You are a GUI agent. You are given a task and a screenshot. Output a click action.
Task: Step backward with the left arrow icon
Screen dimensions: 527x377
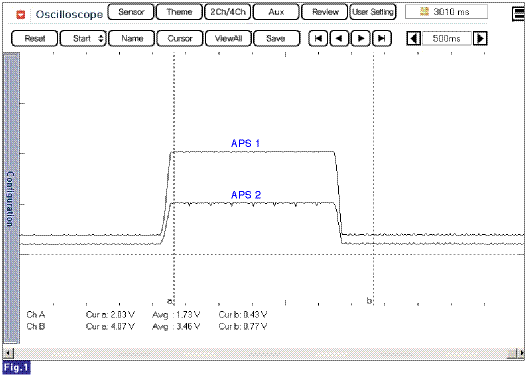(x=339, y=38)
